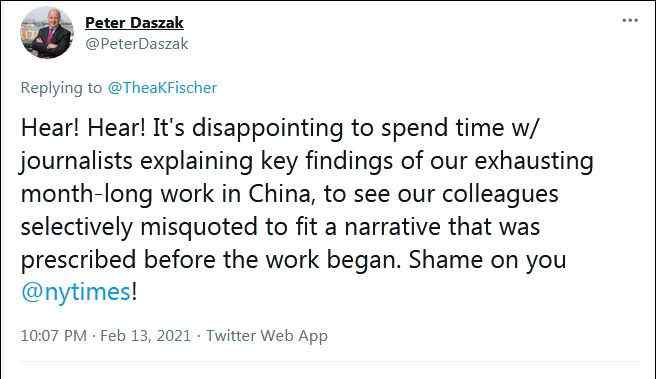The image size is (656, 379).
Task: Click 'journalists explaining key findings' text
Action: (x=207, y=161)
